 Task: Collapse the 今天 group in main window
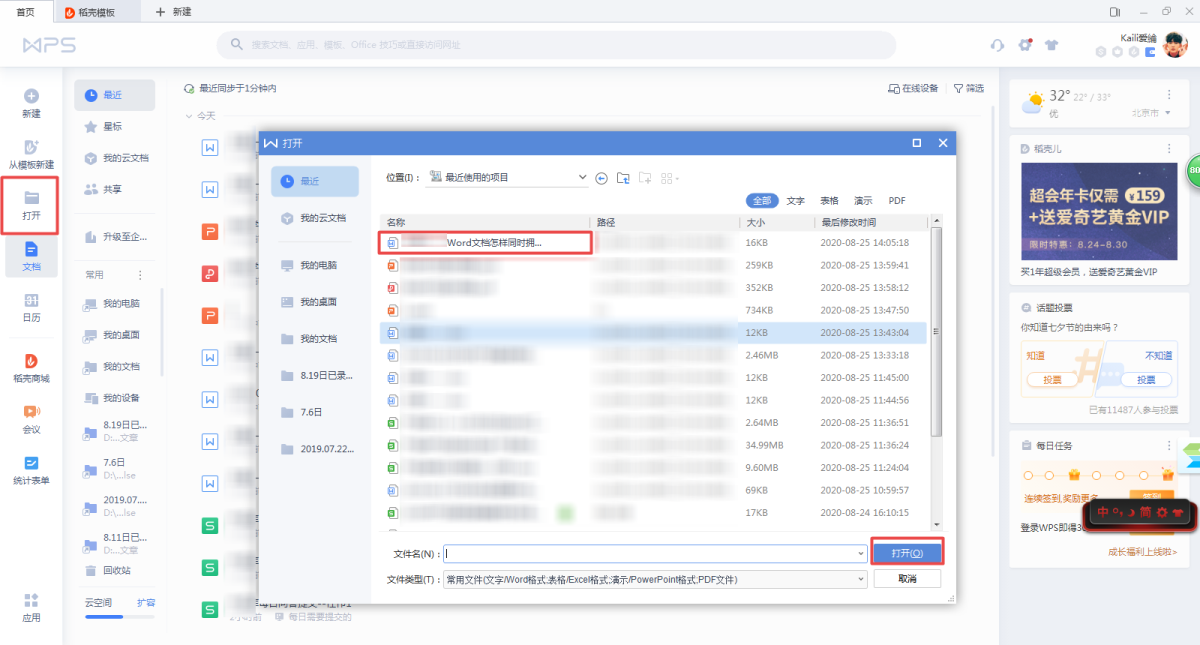188,116
